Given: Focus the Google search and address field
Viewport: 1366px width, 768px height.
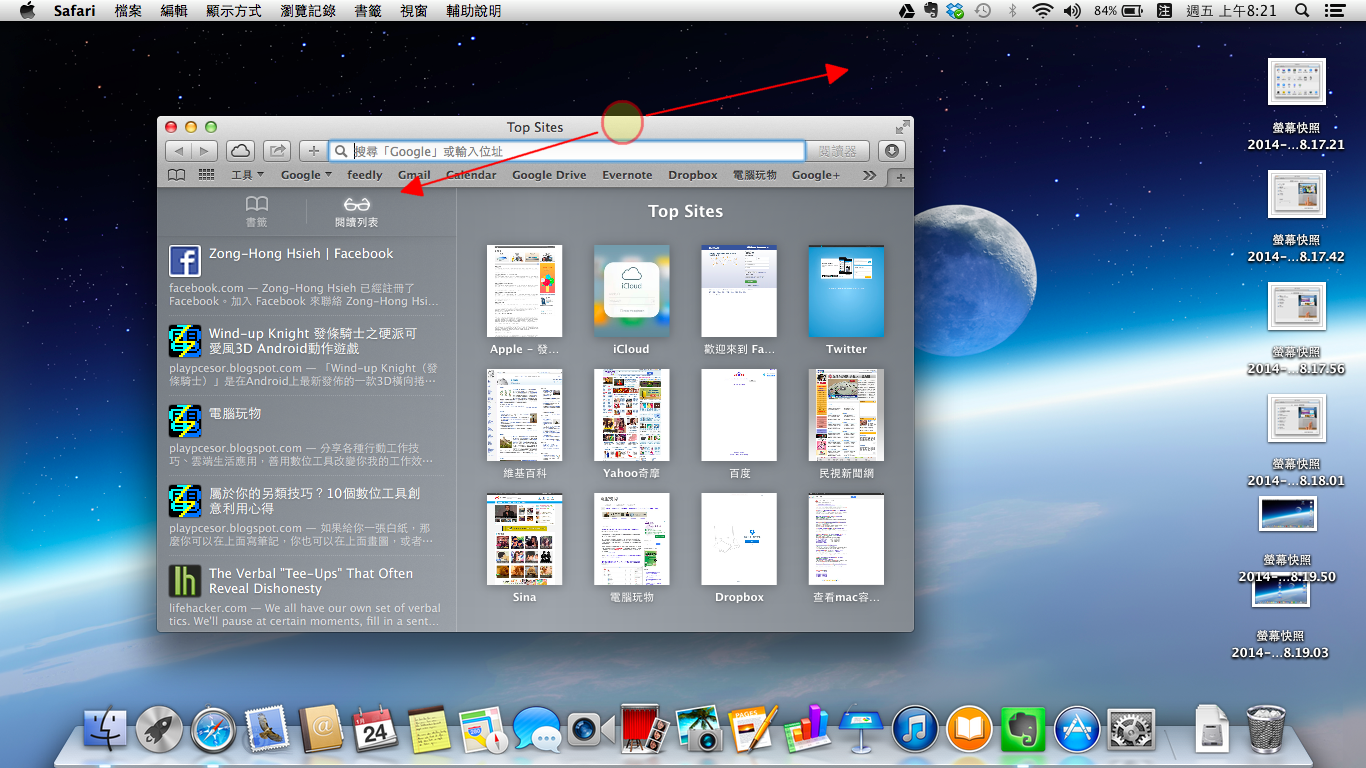Looking at the screenshot, I should pos(567,151).
